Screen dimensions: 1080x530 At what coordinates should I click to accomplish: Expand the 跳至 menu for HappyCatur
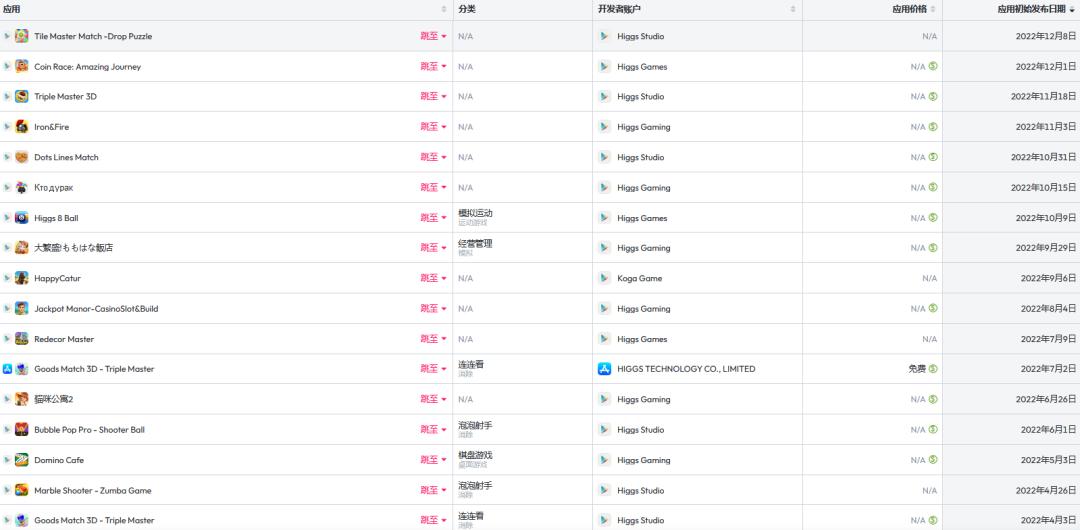(433, 278)
